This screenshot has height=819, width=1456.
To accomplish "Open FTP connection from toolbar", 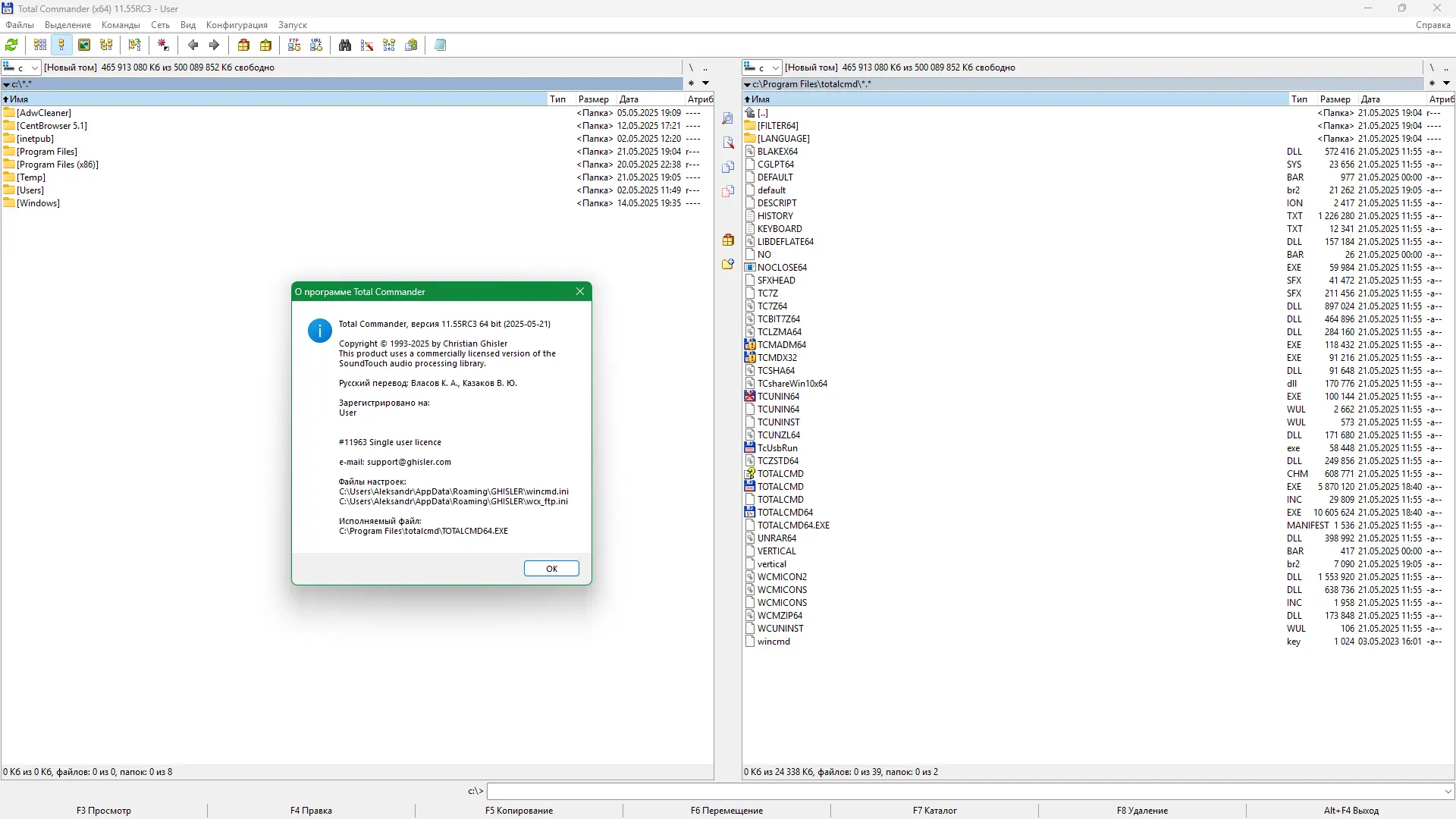I will (x=294, y=45).
